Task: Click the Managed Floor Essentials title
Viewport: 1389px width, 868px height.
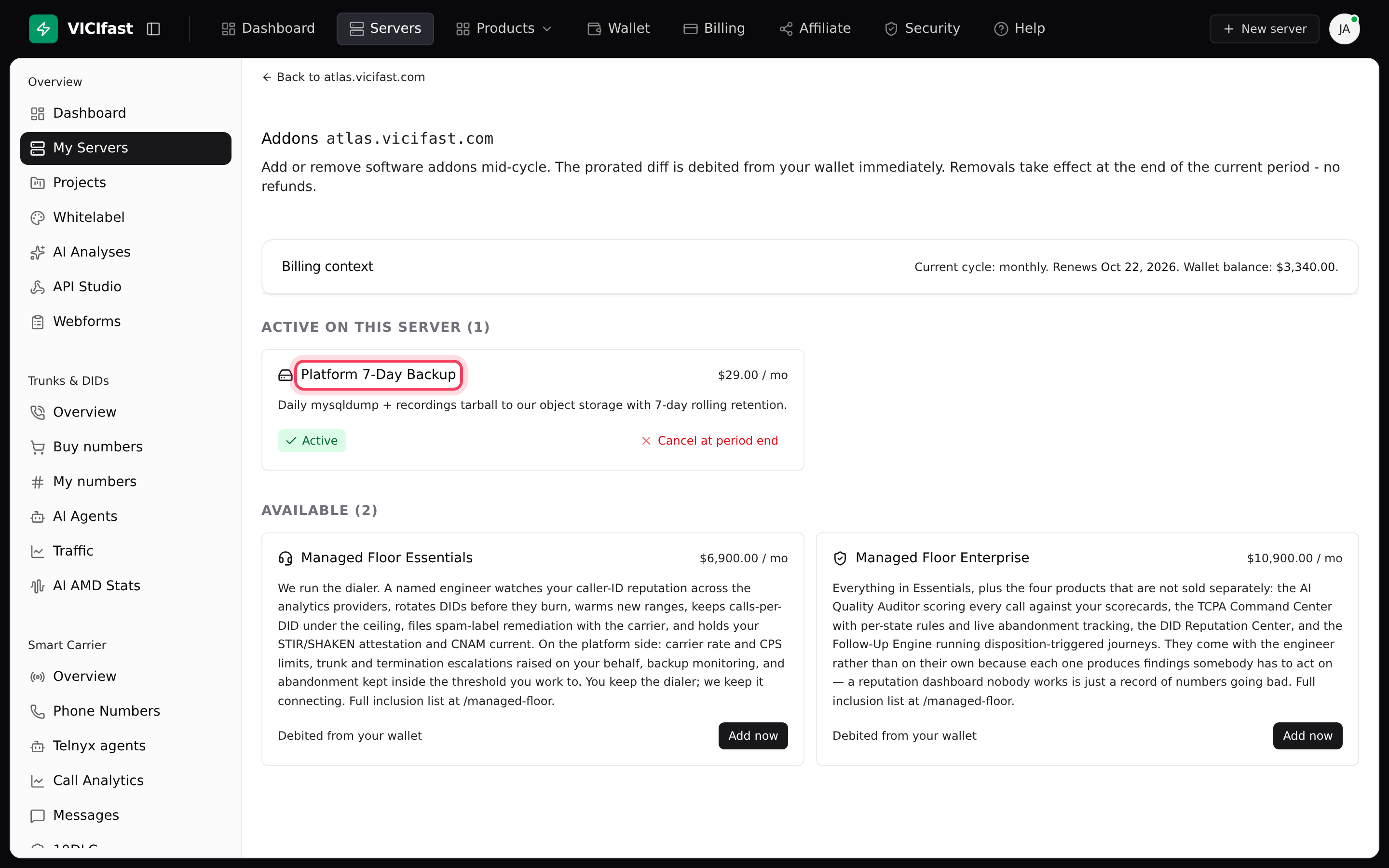Action: [x=387, y=558]
